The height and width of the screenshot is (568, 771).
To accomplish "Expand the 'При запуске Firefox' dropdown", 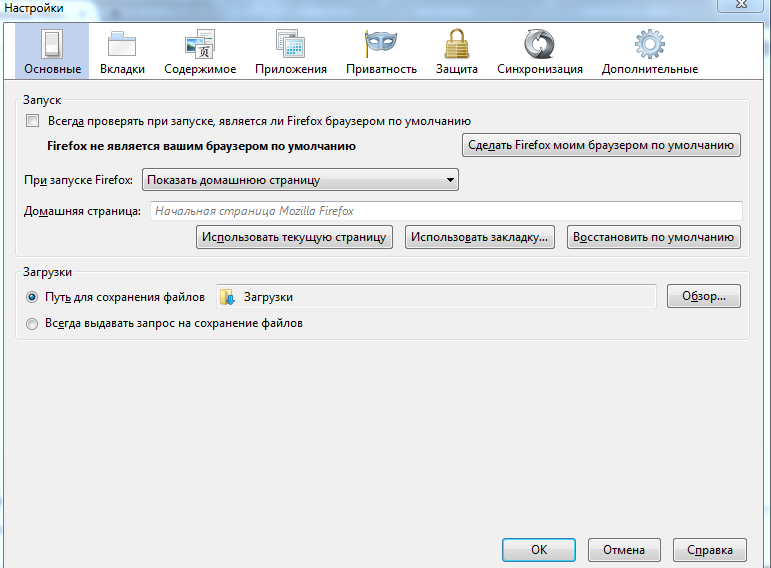I will click(x=300, y=180).
